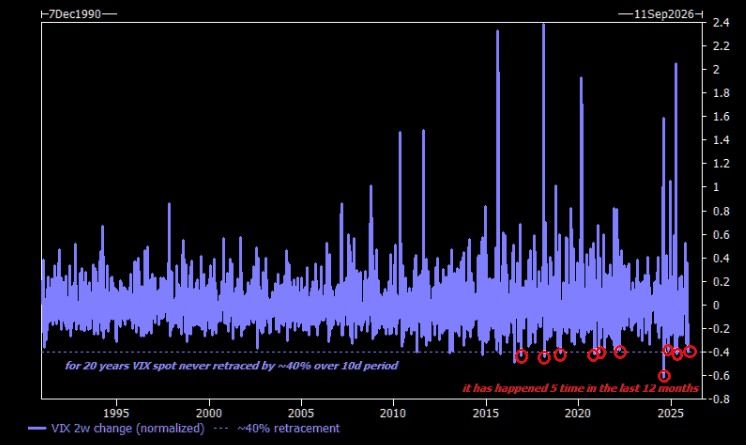The height and width of the screenshot is (445, 746).
Task: Click the 2025 x-axis label
Action: (671, 413)
